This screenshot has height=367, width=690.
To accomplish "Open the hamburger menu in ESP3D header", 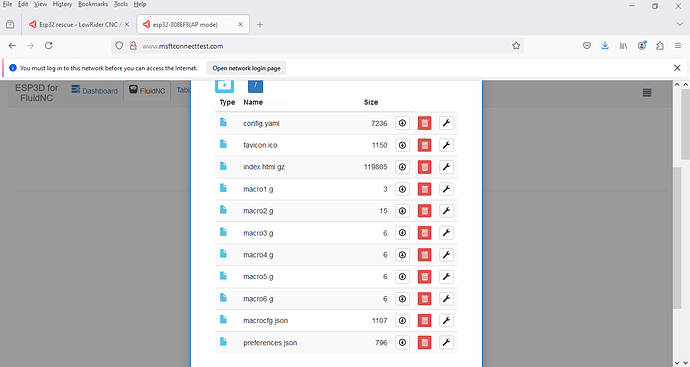I will pos(647,92).
